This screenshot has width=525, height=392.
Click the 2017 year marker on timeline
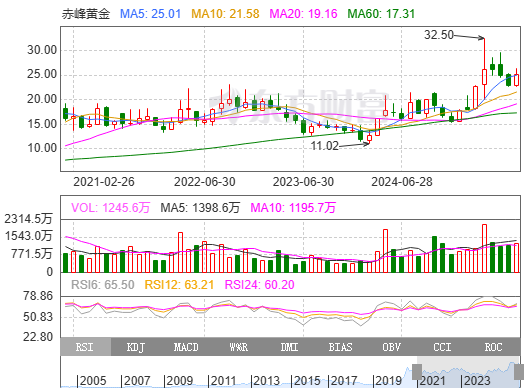pos(343,381)
